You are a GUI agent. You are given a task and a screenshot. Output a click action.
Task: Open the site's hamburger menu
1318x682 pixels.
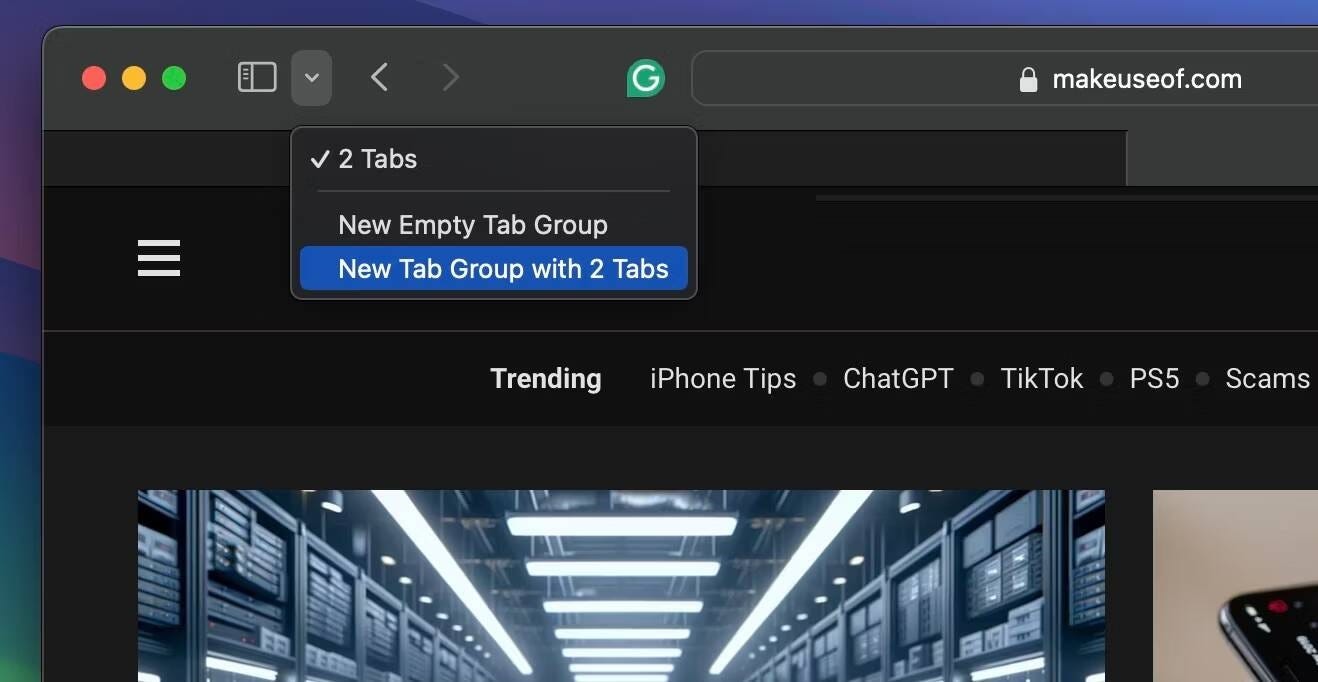(158, 258)
